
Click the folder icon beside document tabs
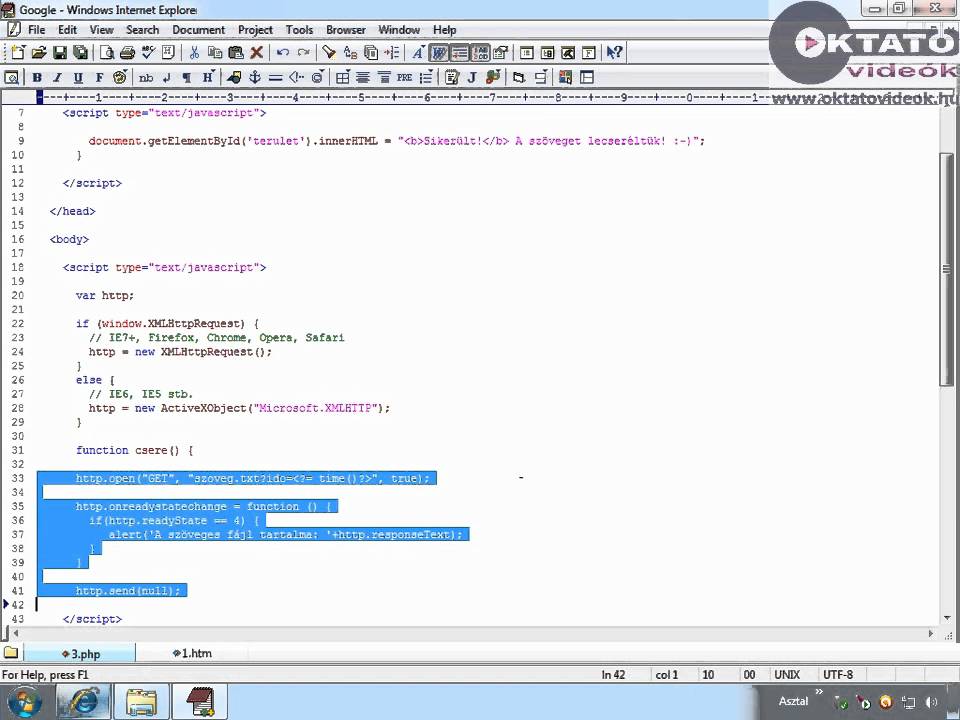(x=10, y=652)
